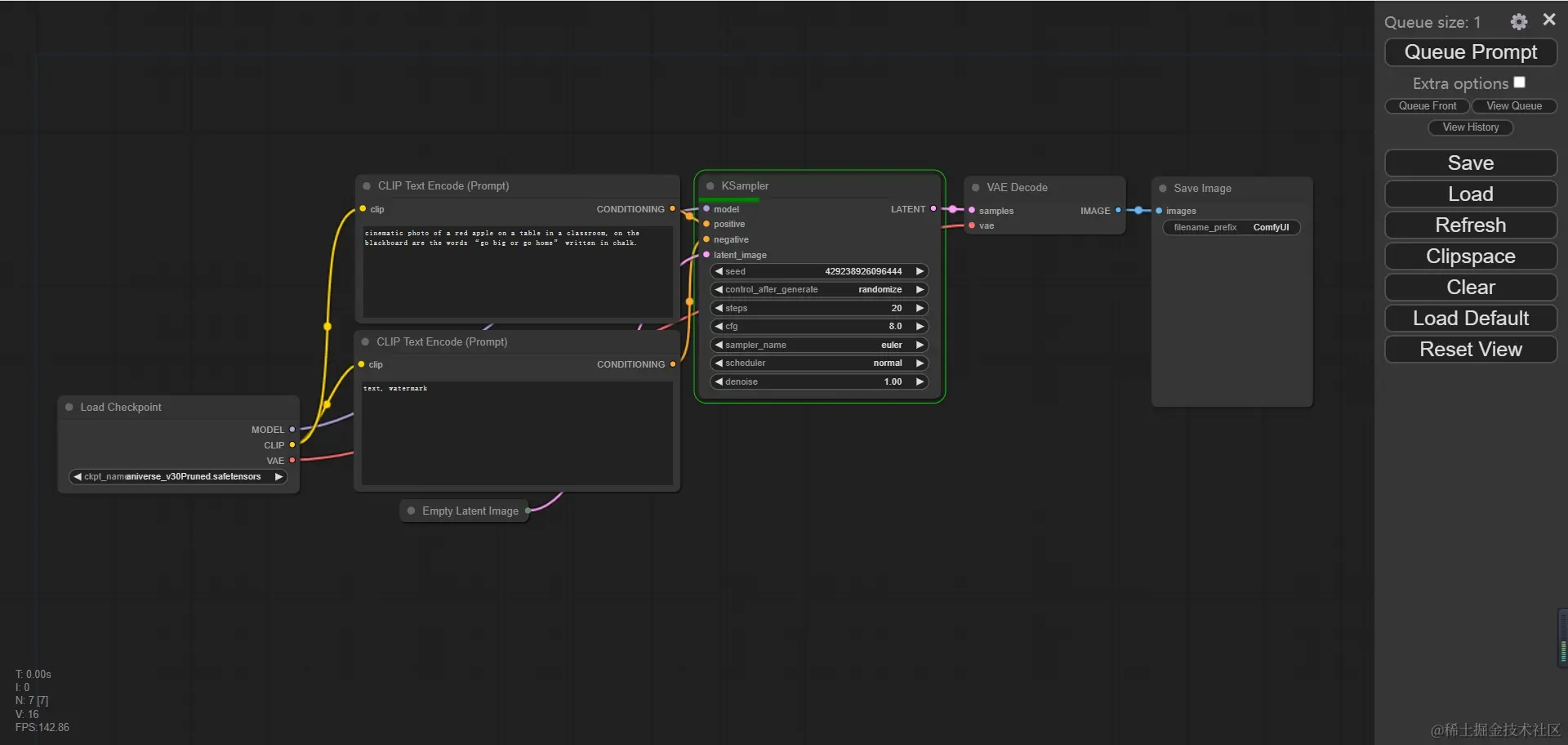This screenshot has width=1568, height=745.
Task: Collapse the Save Image node with its title dot
Action: (1163, 189)
